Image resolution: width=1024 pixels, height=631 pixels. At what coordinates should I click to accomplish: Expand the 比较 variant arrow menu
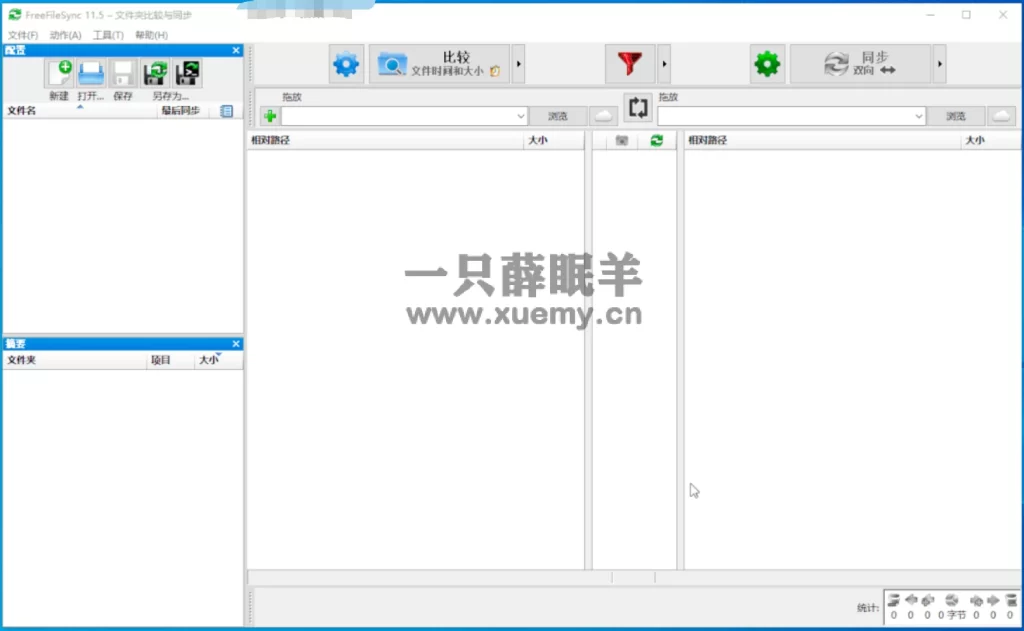[x=519, y=64]
